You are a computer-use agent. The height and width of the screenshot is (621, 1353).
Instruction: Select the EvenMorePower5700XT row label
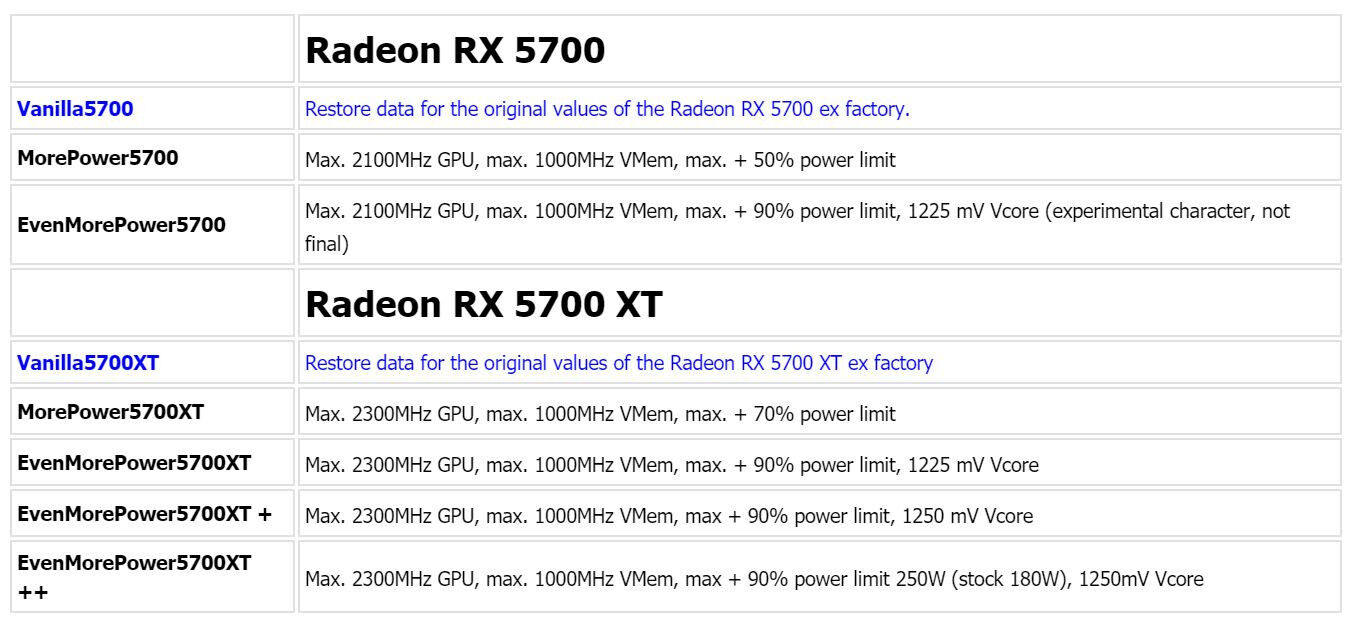[134, 463]
